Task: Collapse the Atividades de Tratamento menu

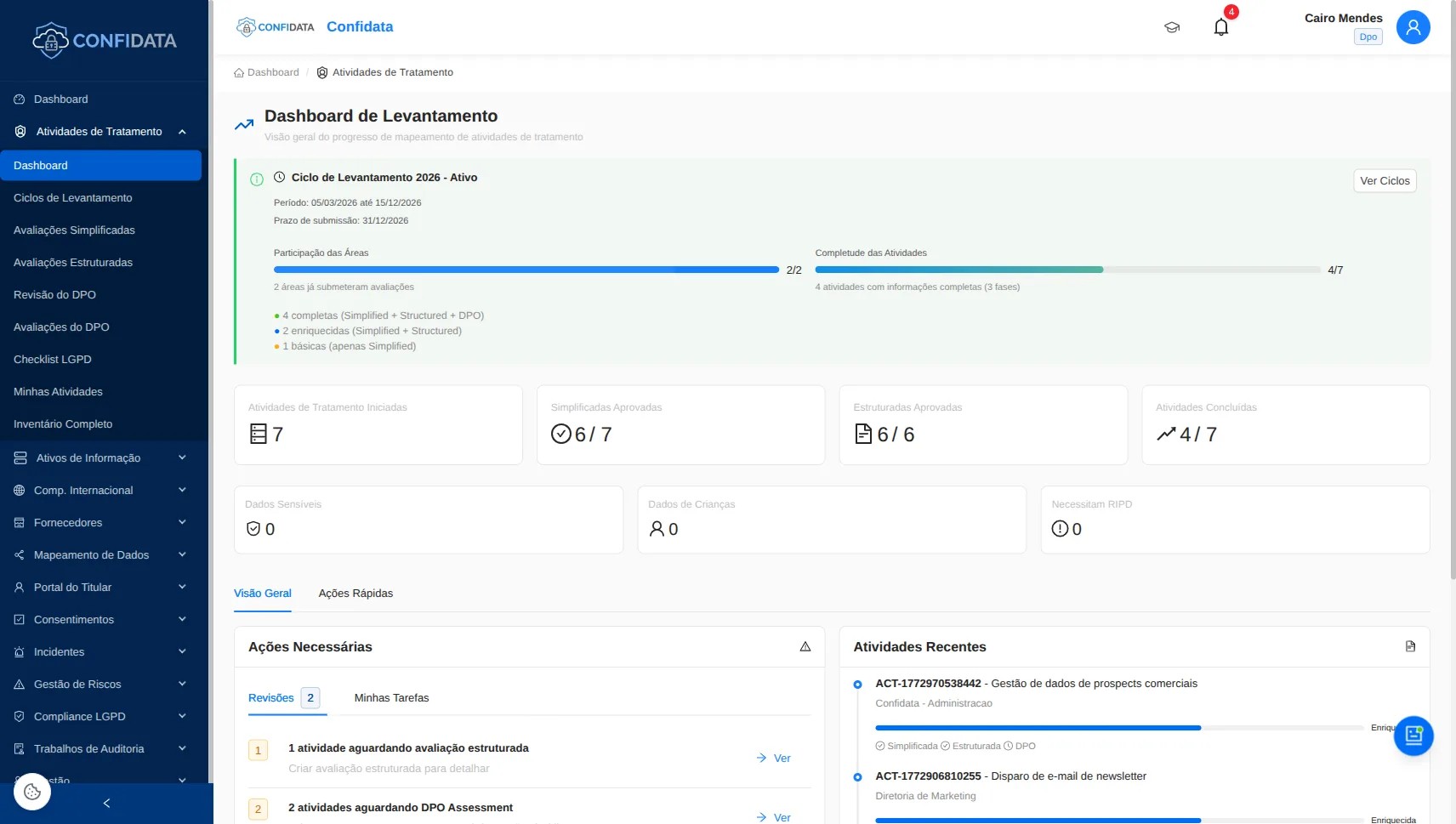Action: (182, 132)
